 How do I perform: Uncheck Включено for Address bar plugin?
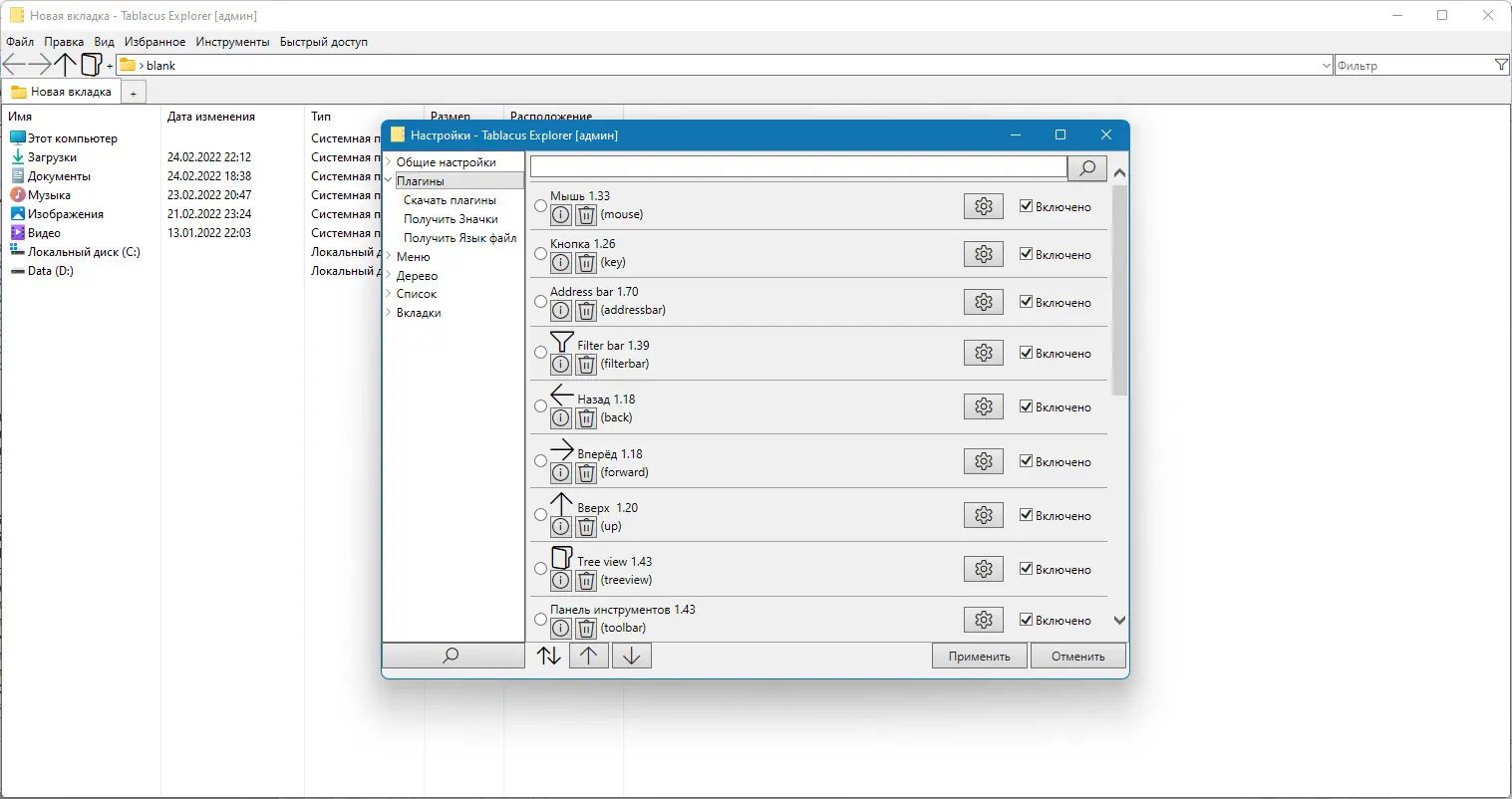(x=1026, y=302)
